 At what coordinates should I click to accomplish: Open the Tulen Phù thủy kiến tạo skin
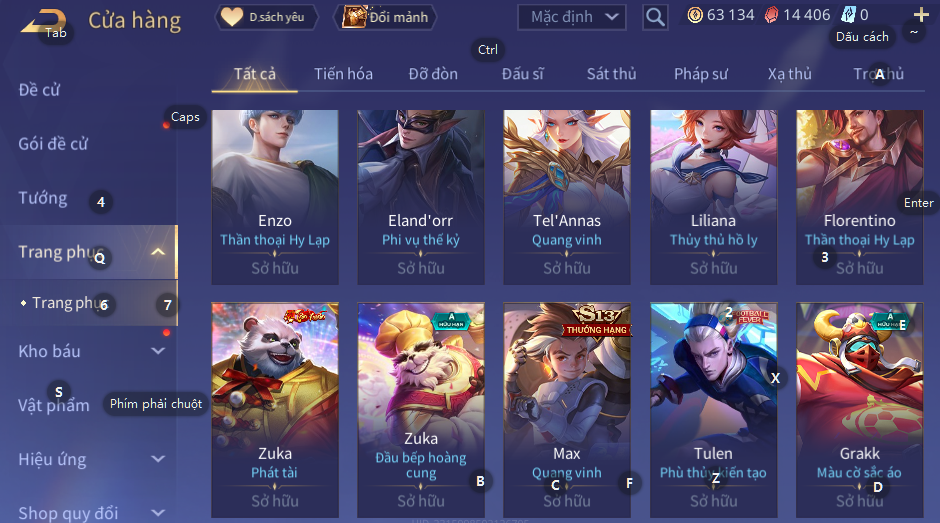(x=713, y=410)
